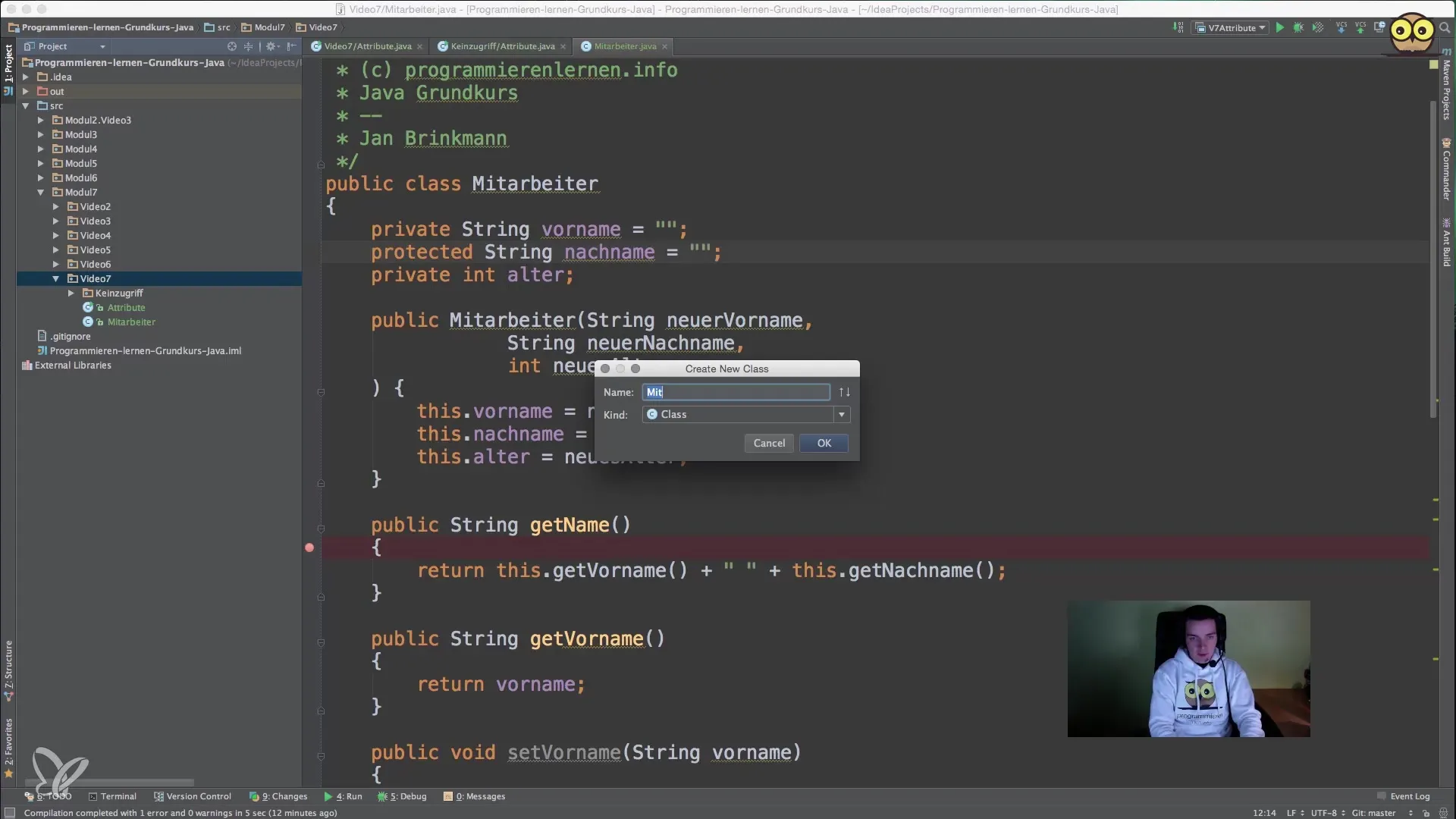This screenshot has width=1456, height=819.
Task: Open the 9: Changes panel
Action: pyautogui.click(x=278, y=796)
